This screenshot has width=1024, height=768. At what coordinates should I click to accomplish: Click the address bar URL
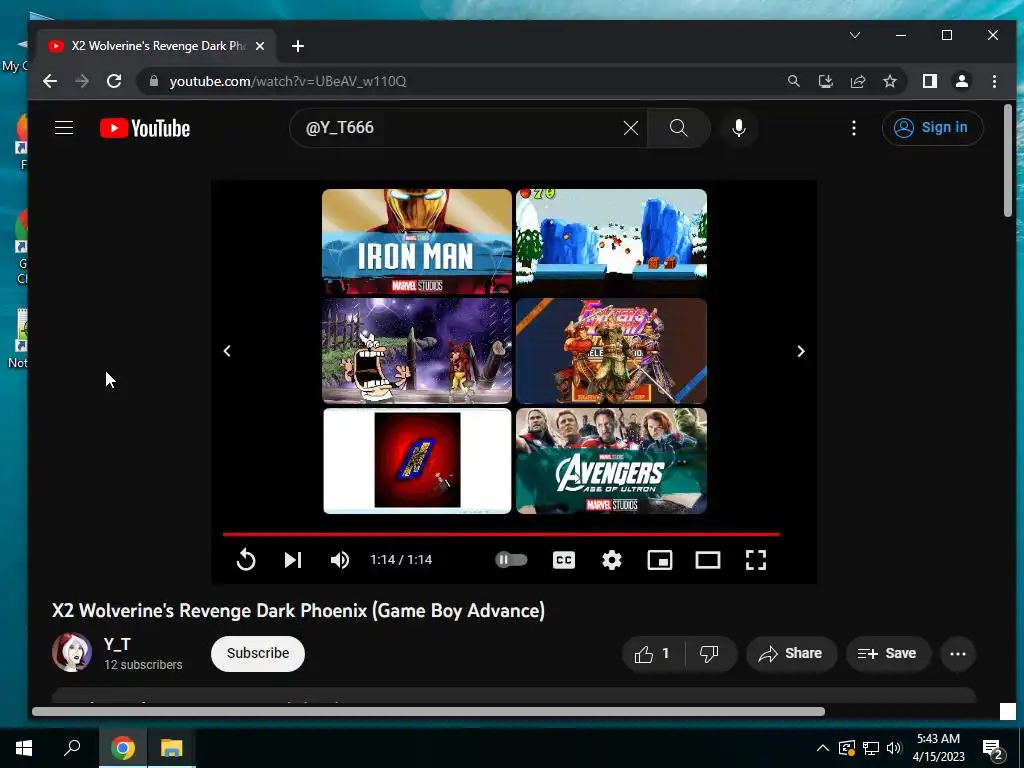(x=288, y=81)
